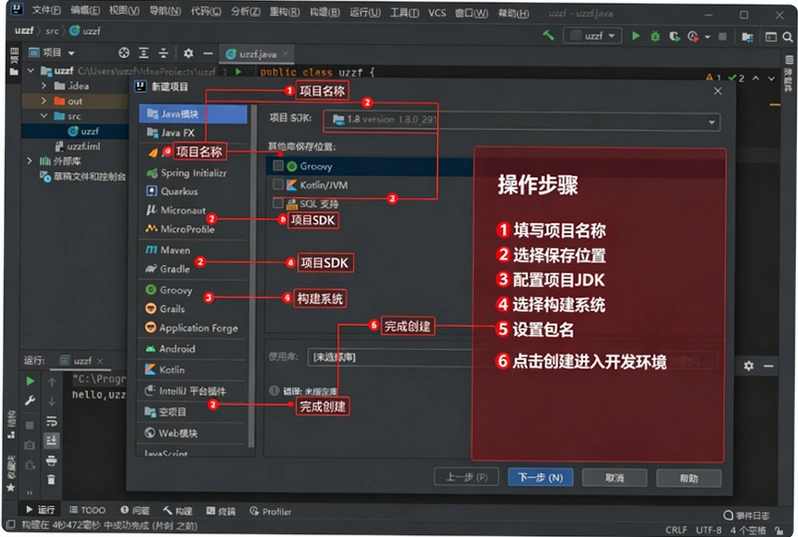Click the build project hammer icon
Screen dimensions: 798x537
point(549,35)
